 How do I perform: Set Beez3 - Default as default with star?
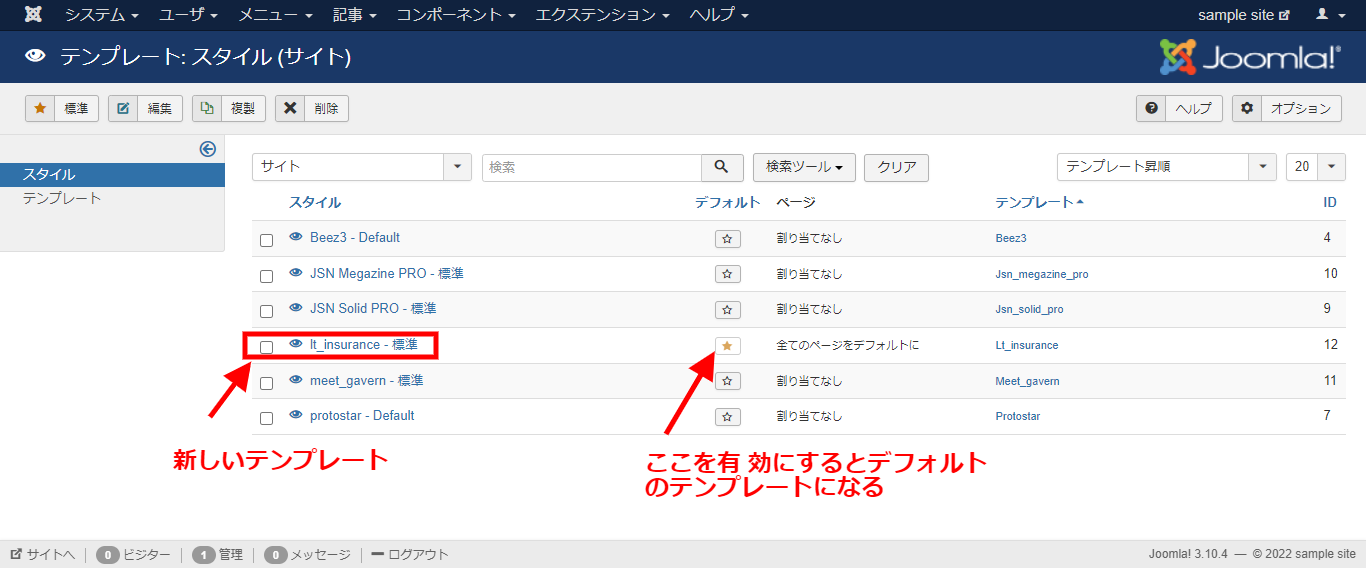pos(727,239)
